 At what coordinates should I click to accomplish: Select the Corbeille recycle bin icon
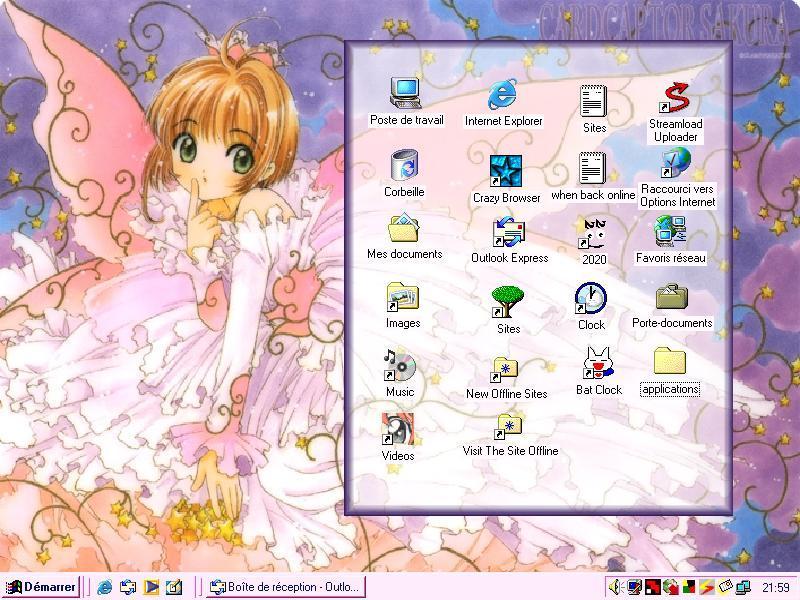point(404,173)
